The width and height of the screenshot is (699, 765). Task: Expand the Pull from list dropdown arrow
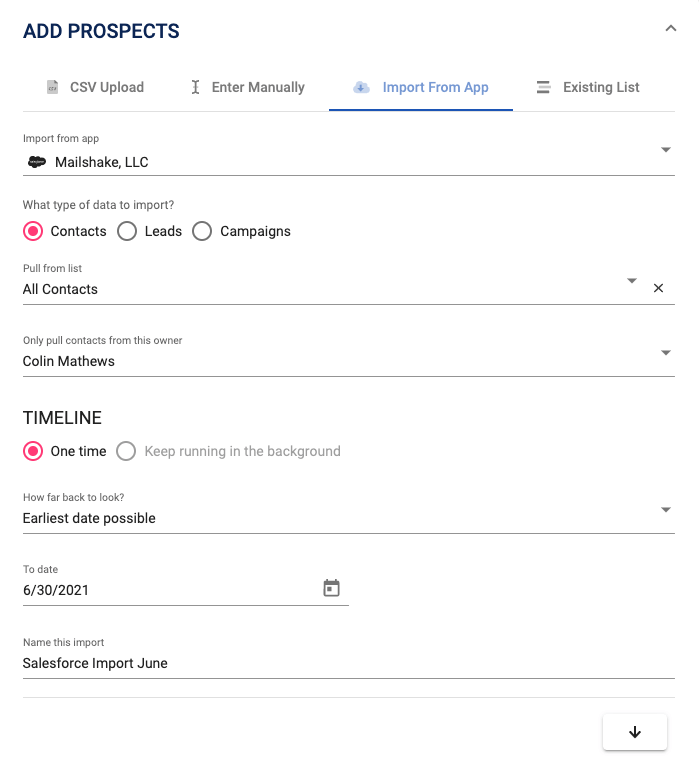(x=632, y=281)
